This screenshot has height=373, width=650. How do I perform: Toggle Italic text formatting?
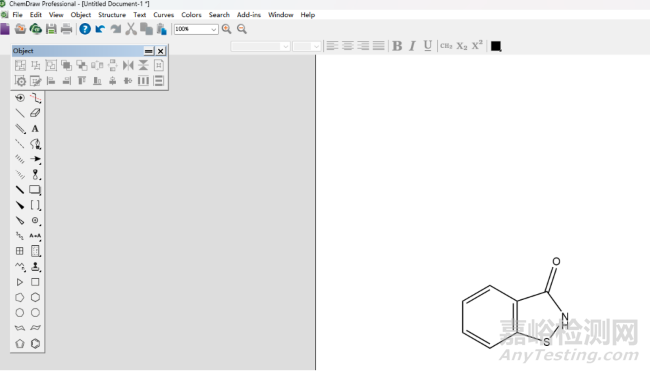click(412, 46)
